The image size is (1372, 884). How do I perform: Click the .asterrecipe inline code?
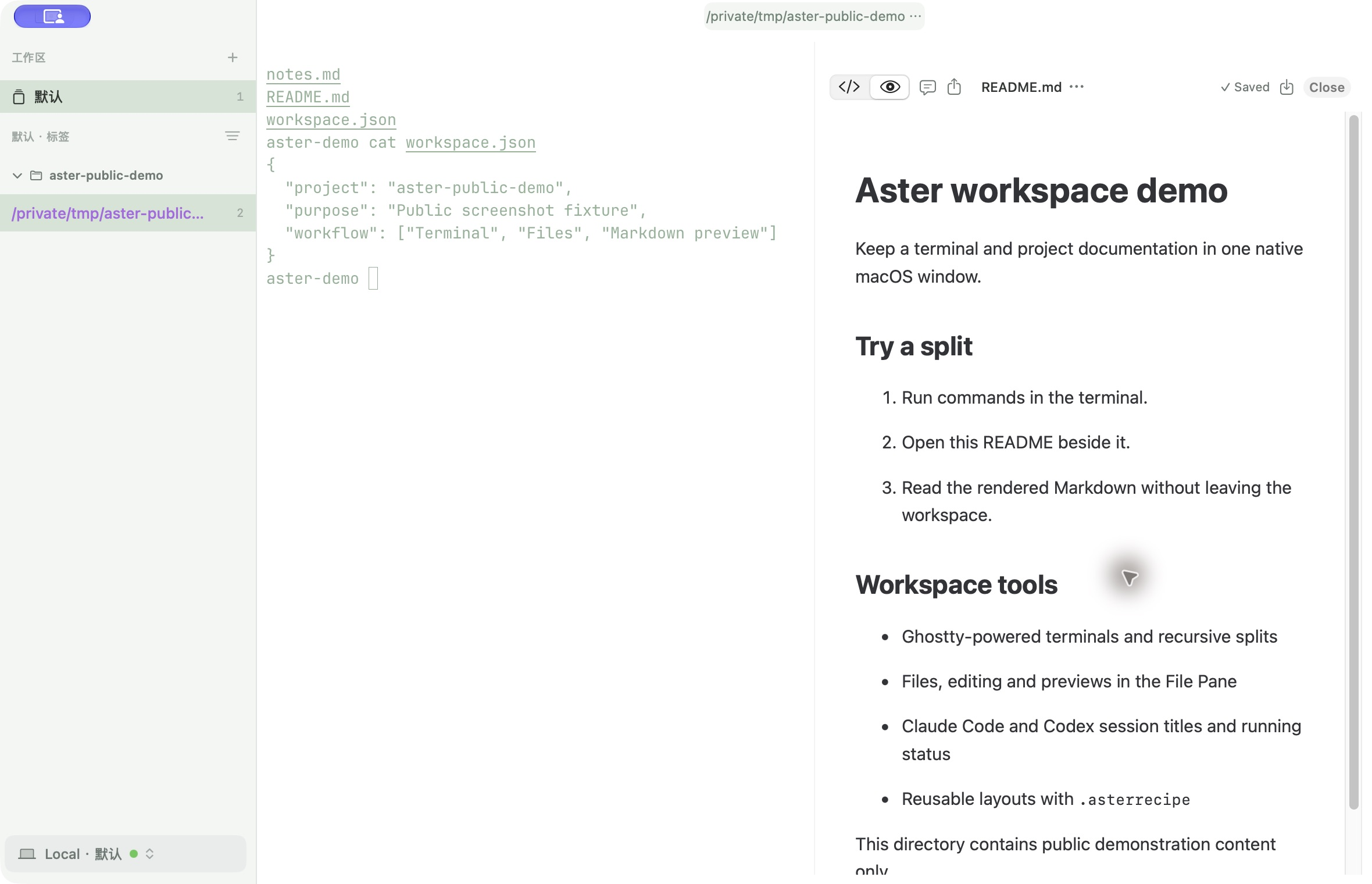coord(1135,800)
